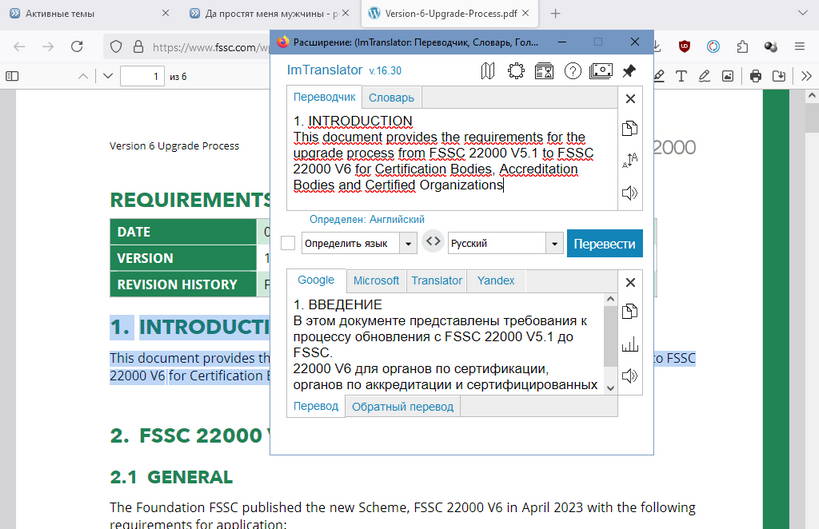Viewport: 819px width, 529px height.
Task: Swap source and target languages
Action: pyautogui.click(x=433, y=241)
